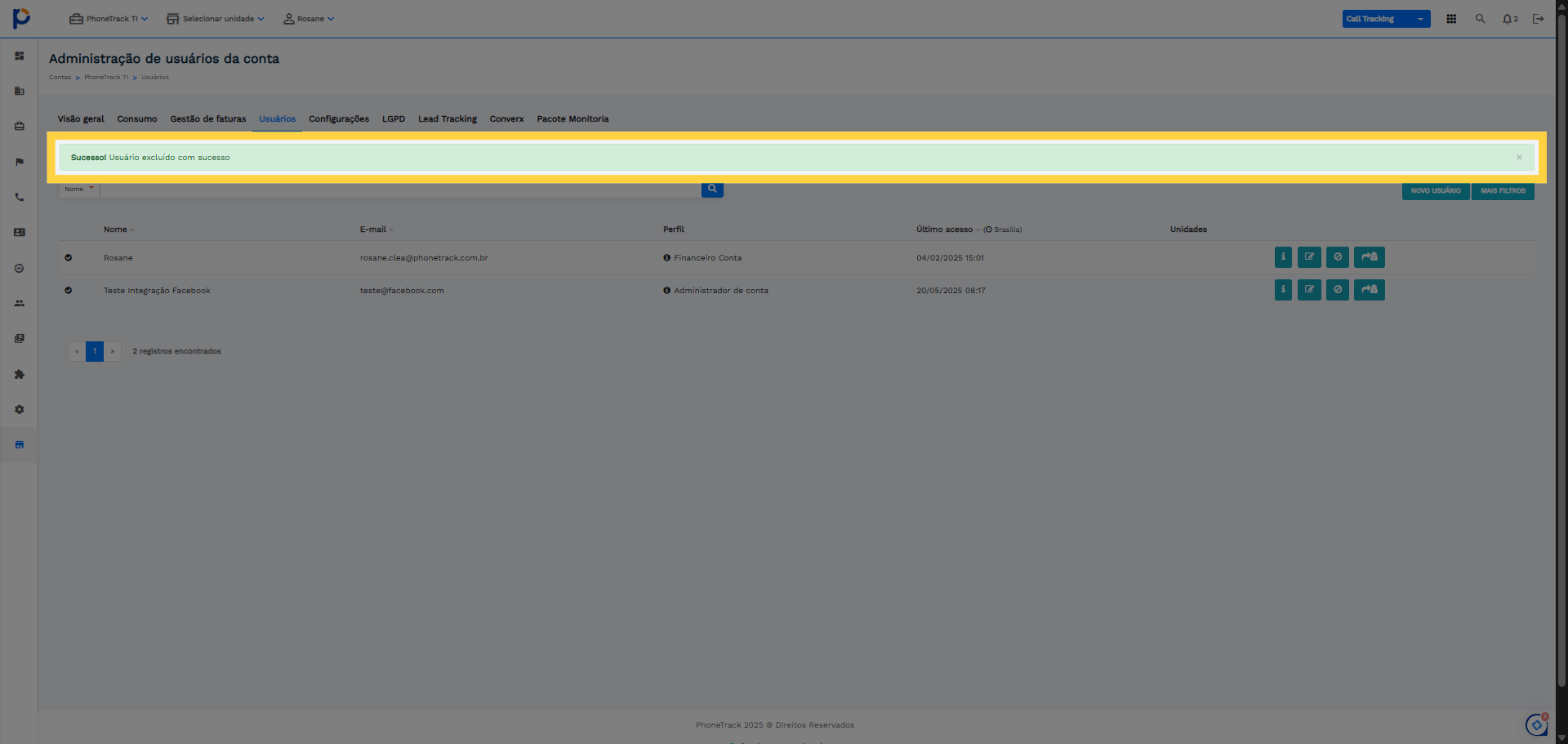This screenshot has width=1568, height=744.
Task: Click the status check mark for Rosane
Action: point(69,258)
